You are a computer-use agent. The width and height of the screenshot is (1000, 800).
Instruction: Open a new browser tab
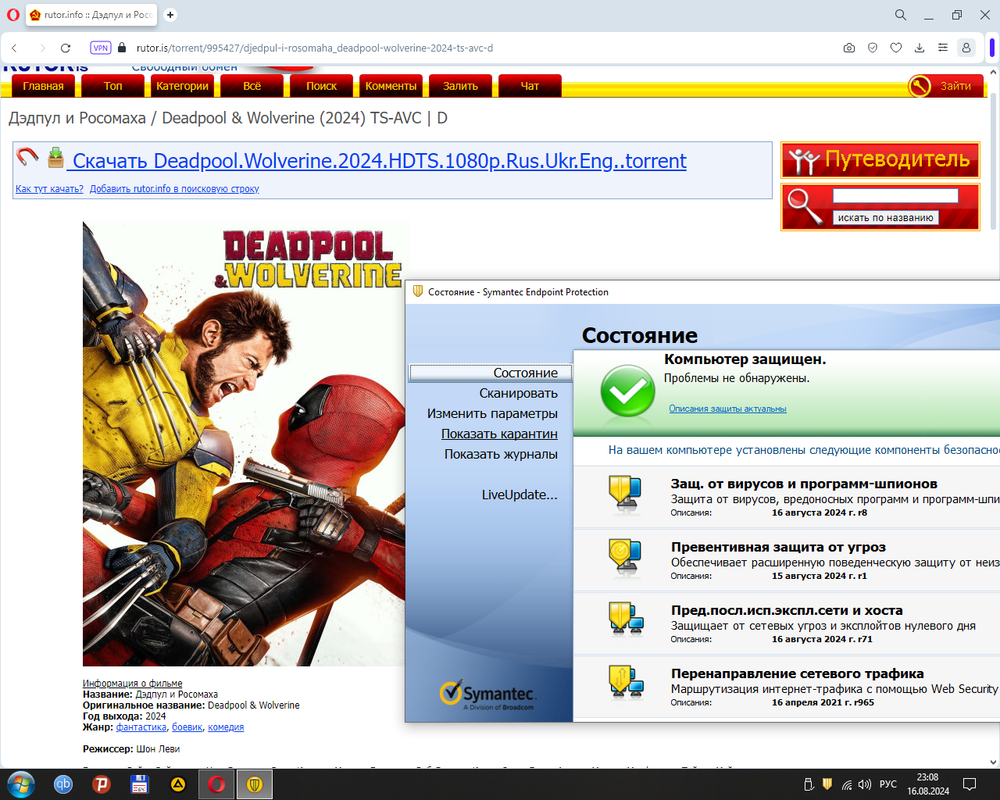pos(170,15)
